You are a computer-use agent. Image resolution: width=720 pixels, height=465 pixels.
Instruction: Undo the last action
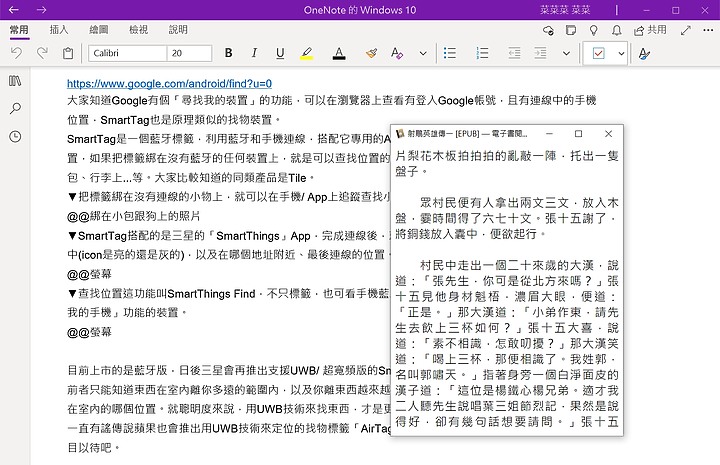17,53
